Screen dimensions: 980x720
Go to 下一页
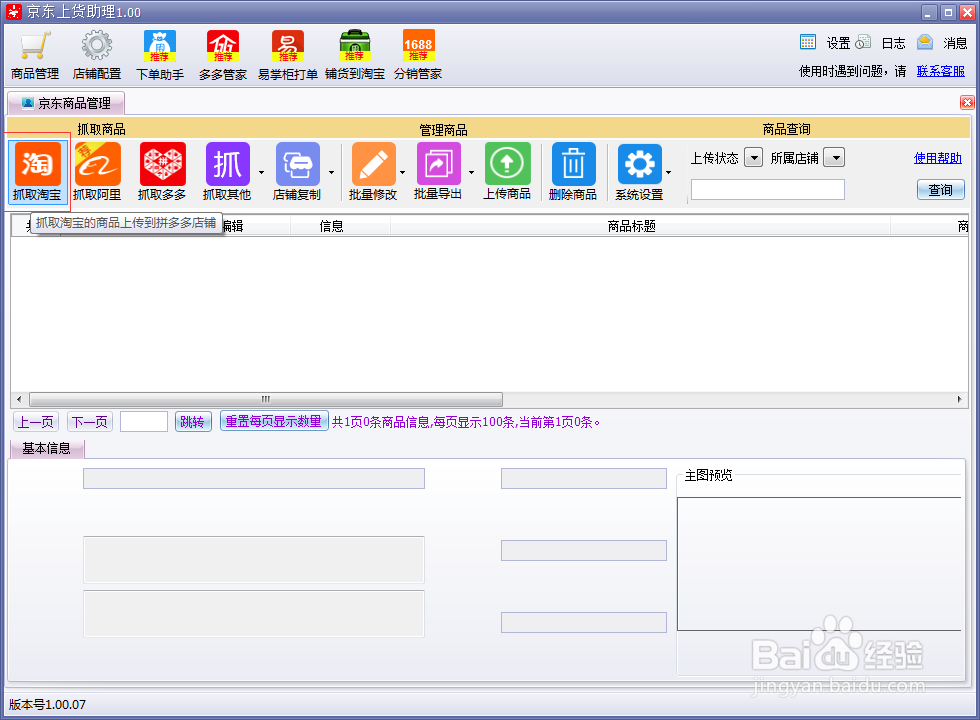tap(90, 422)
